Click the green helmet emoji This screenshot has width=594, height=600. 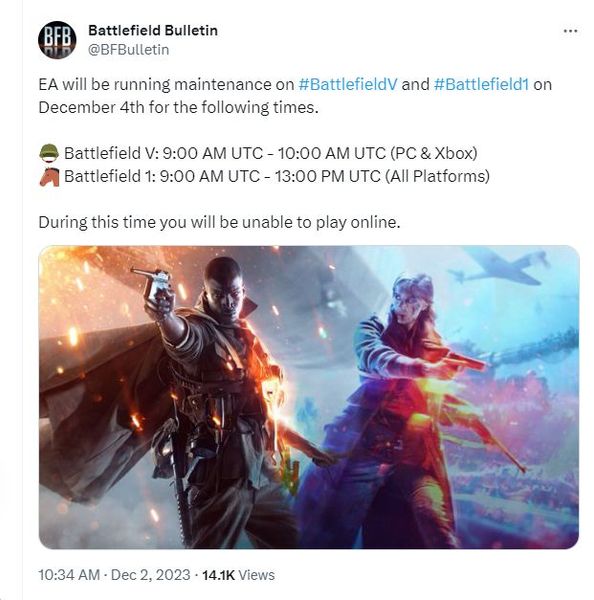coord(49,153)
